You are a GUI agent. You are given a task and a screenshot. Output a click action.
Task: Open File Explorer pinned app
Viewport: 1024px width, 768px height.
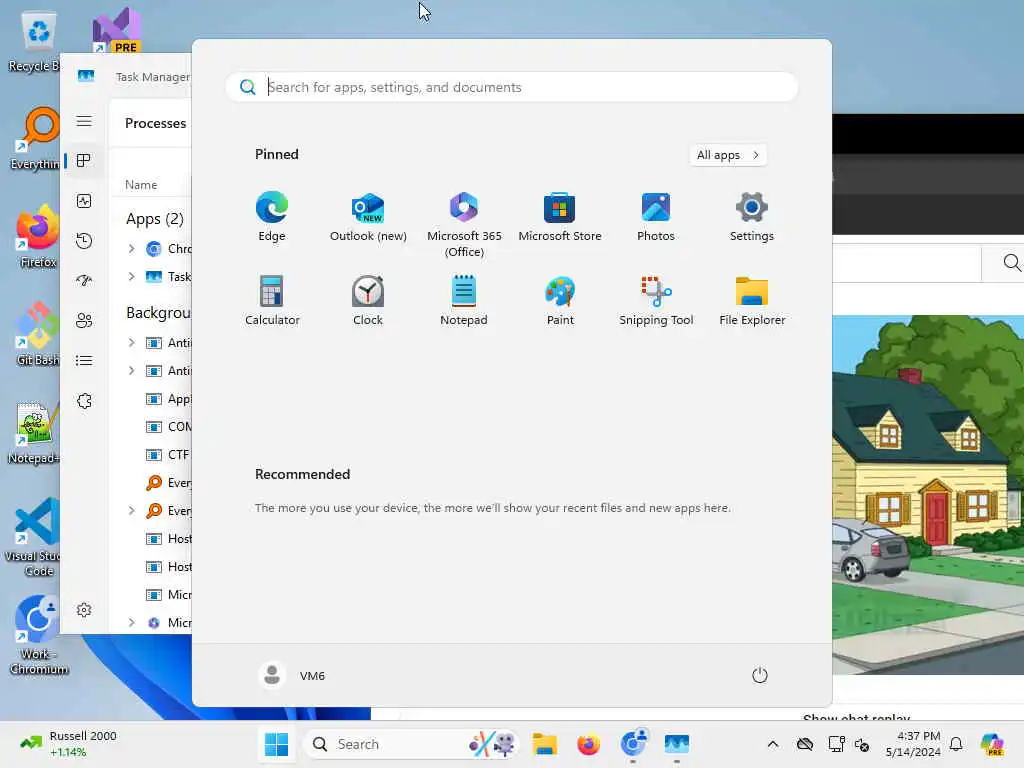[752, 301]
